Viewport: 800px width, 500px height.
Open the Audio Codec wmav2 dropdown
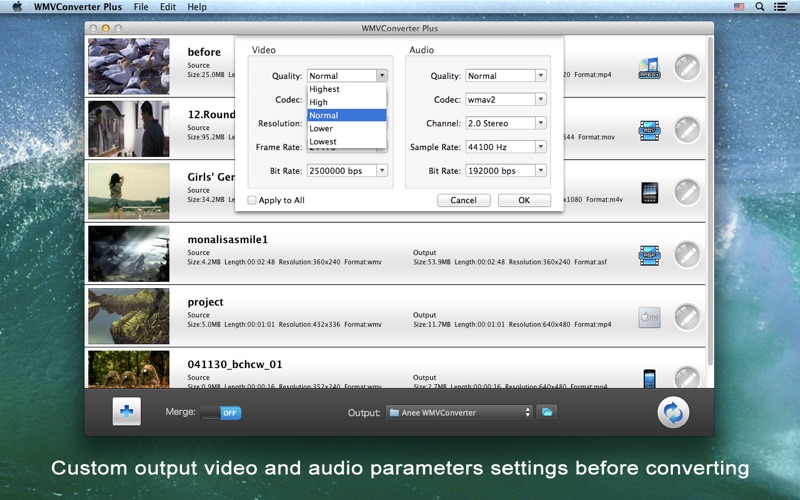click(x=506, y=99)
